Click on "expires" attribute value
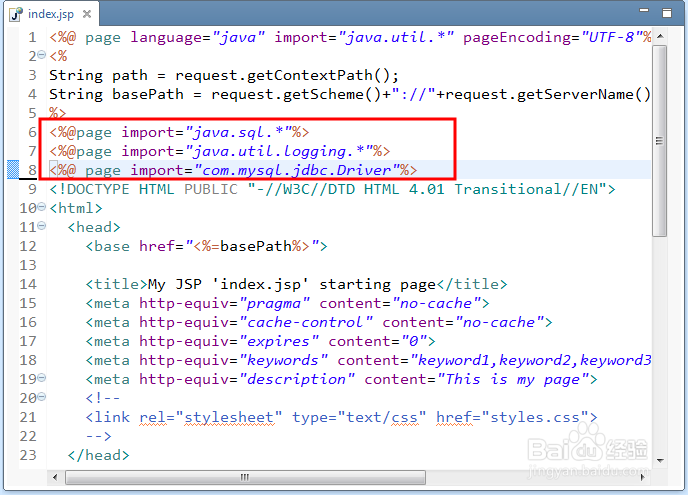This screenshot has width=688, height=495. click(279, 341)
